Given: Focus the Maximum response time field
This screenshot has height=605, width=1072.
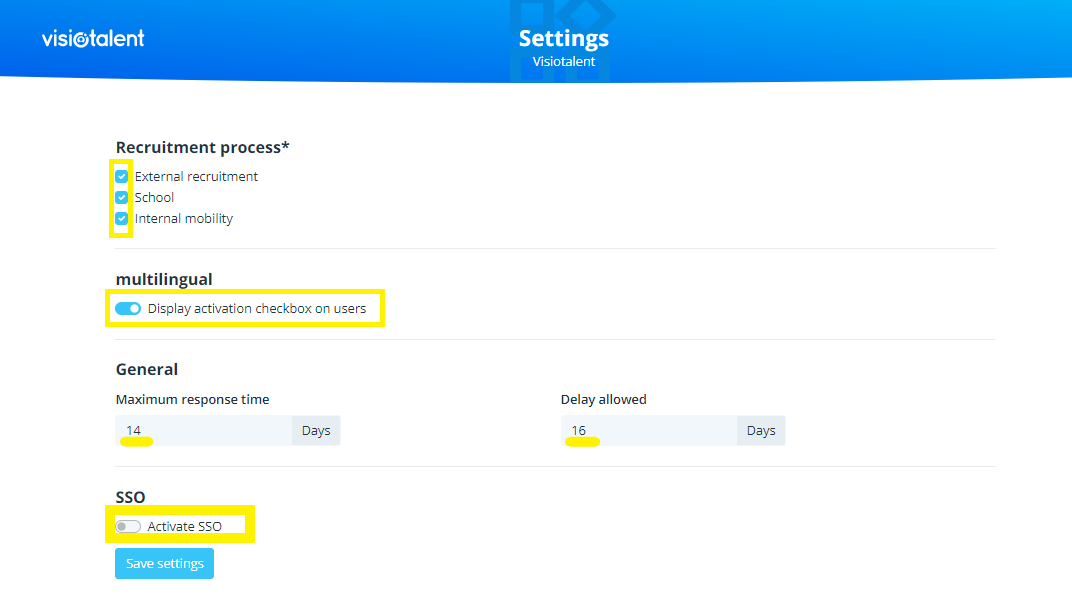Looking at the screenshot, I should (204, 431).
